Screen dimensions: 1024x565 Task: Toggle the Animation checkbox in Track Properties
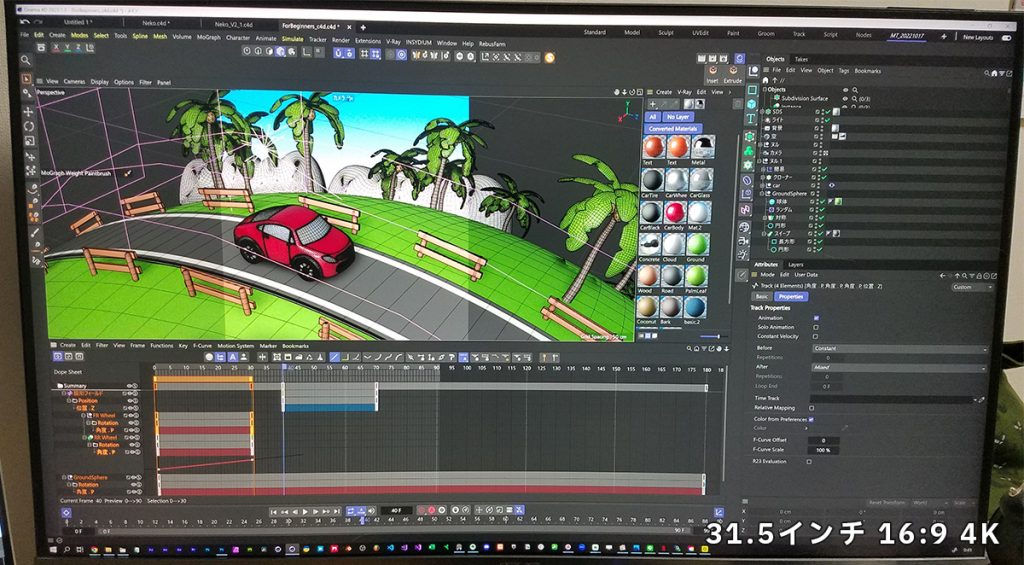816,318
